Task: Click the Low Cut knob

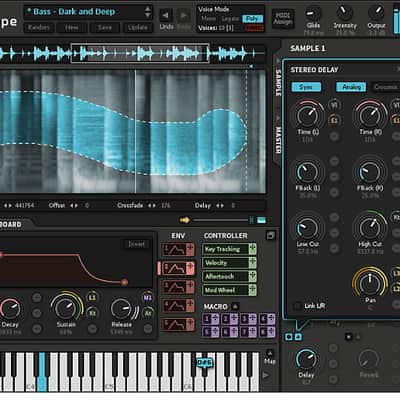Action: coord(307,228)
